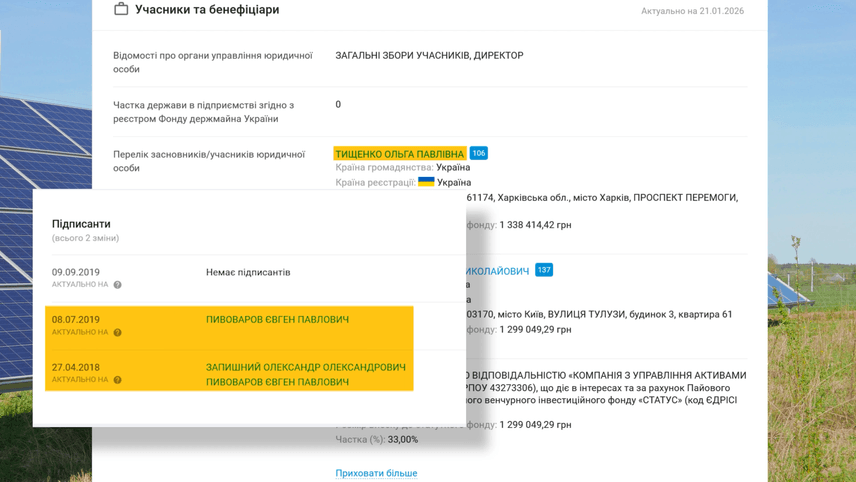
Task: Open ТИЩЕНКО ОЛЬГА ПАВЛІВНА profile link
Action: click(x=399, y=154)
